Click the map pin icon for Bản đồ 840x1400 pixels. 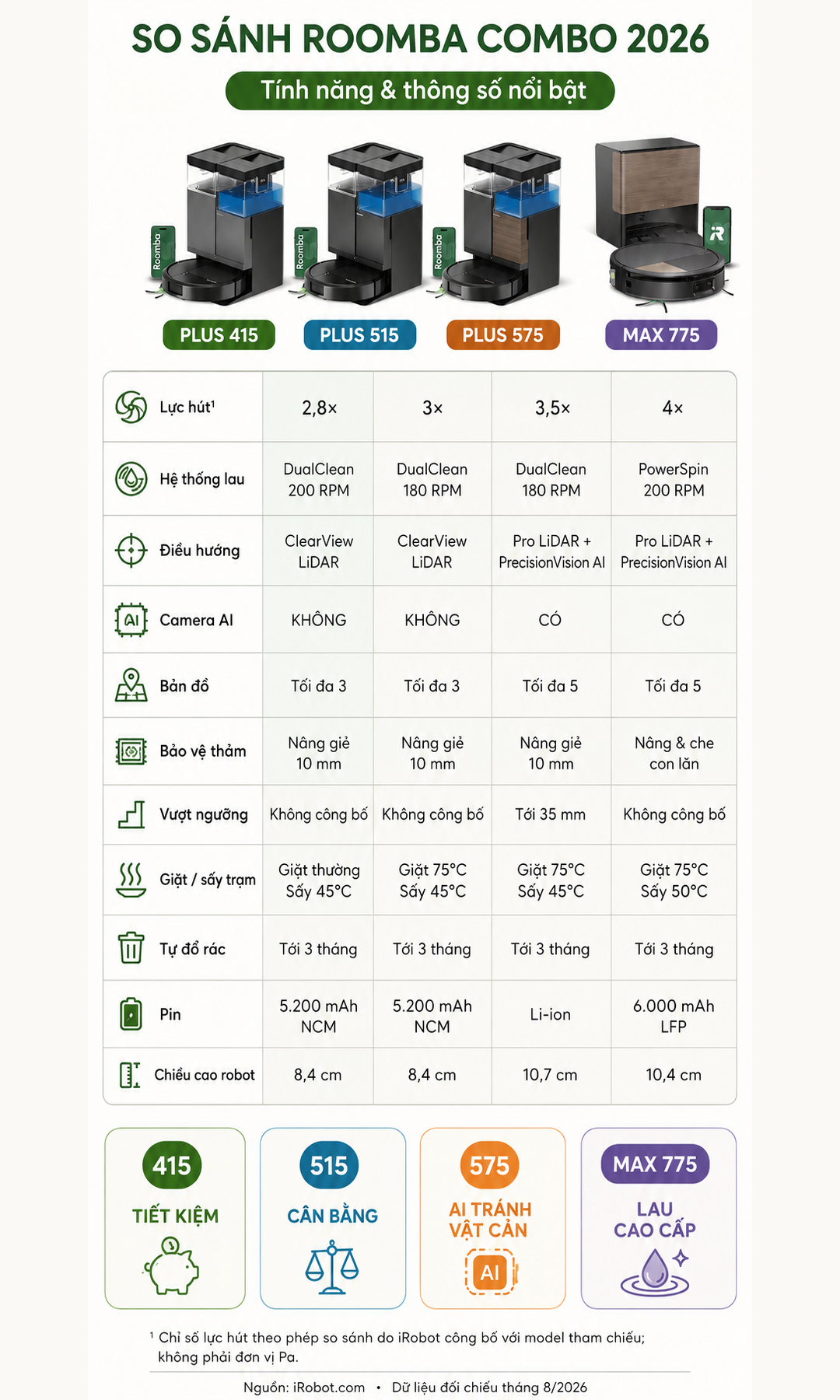click(x=131, y=685)
